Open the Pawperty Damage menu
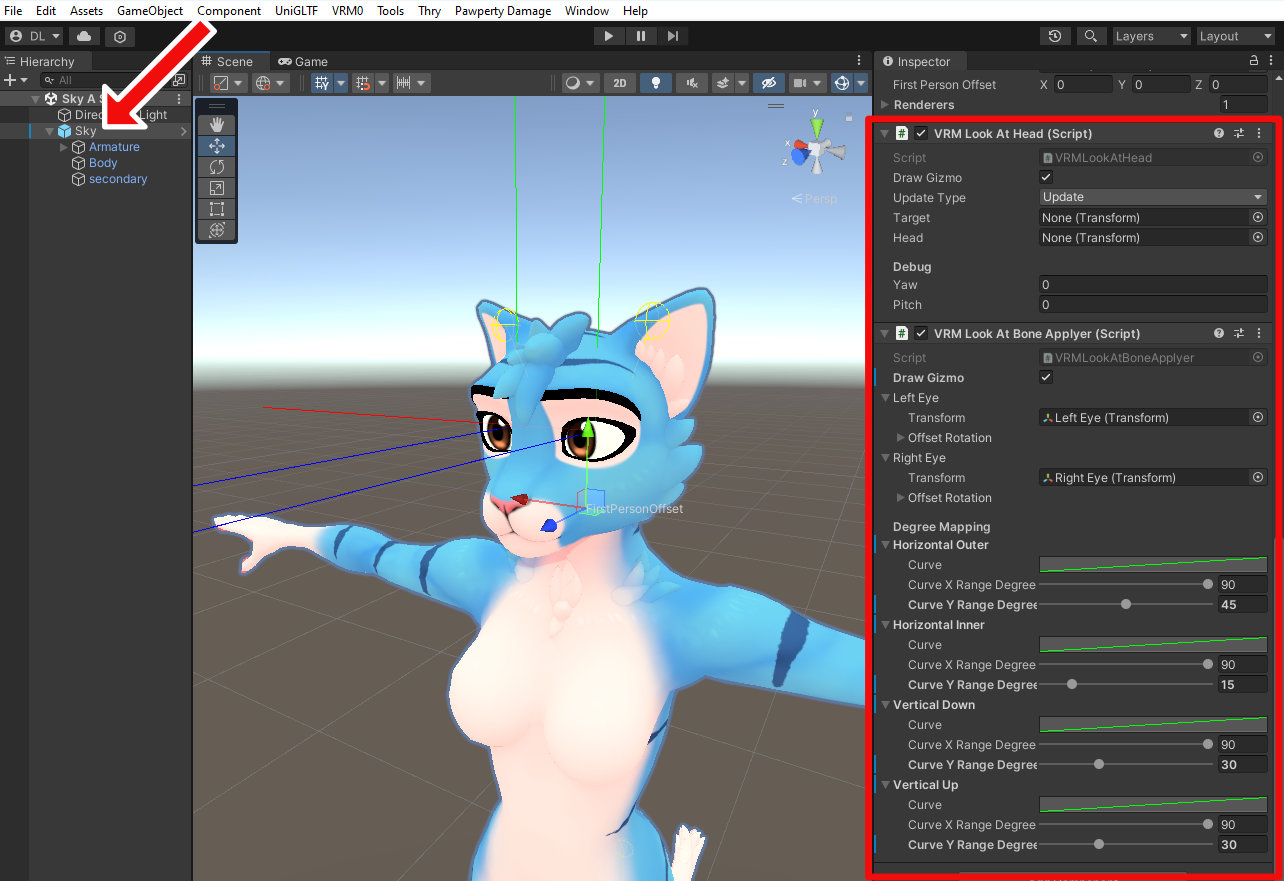The width and height of the screenshot is (1284, 881). (x=503, y=11)
